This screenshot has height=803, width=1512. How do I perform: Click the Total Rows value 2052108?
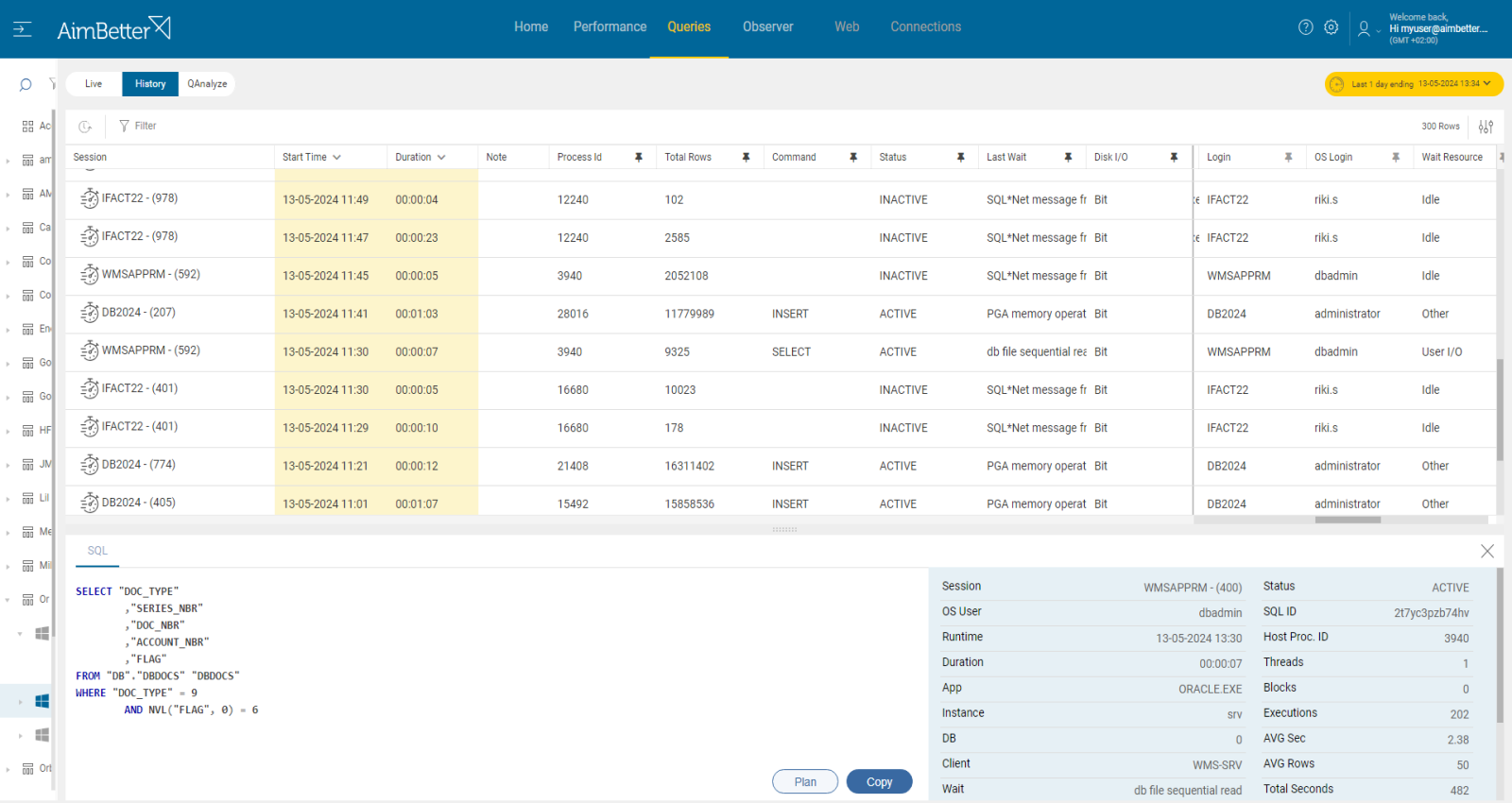click(x=686, y=276)
